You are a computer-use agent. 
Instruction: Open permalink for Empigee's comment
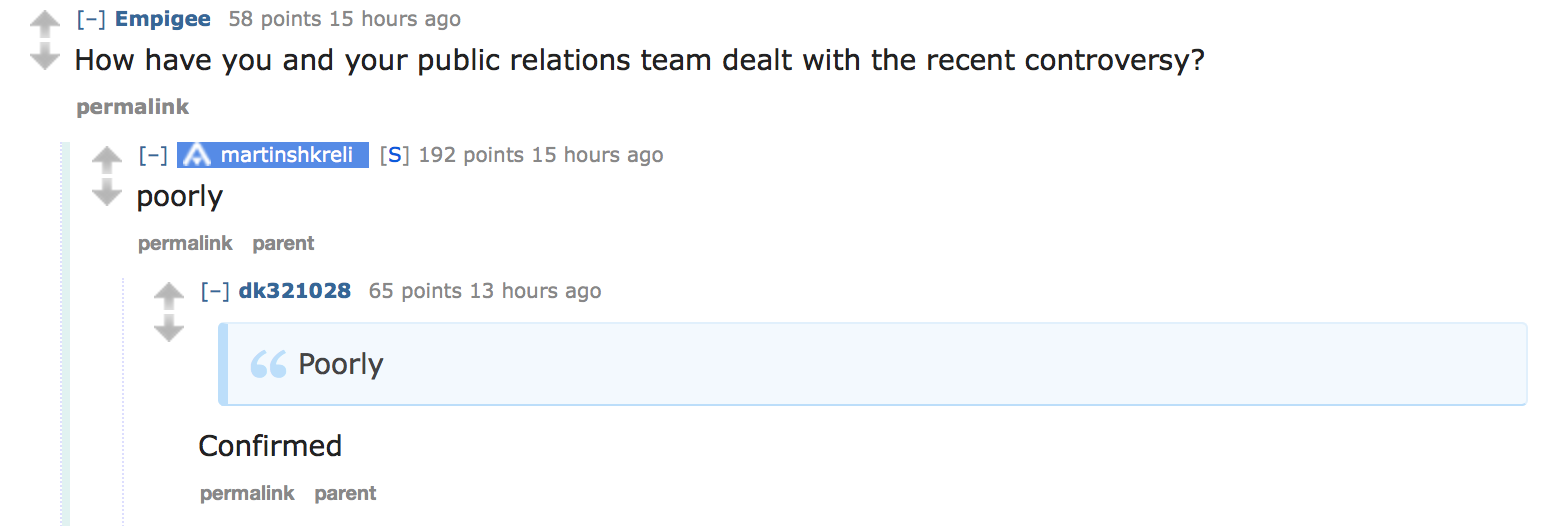[132, 107]
